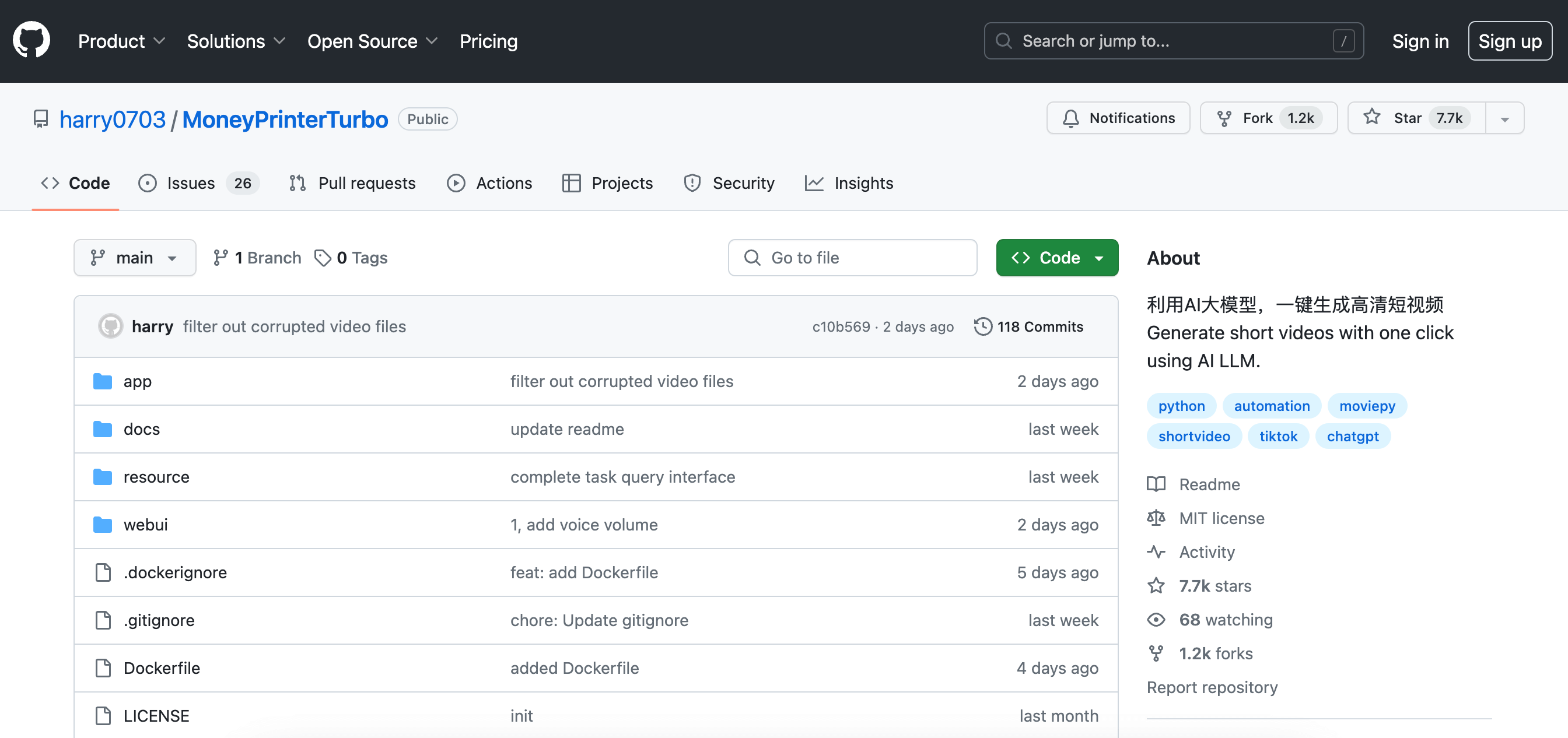1568x738 pixels.
Task: Star the repository via Star button
Action: point(1416,118)
